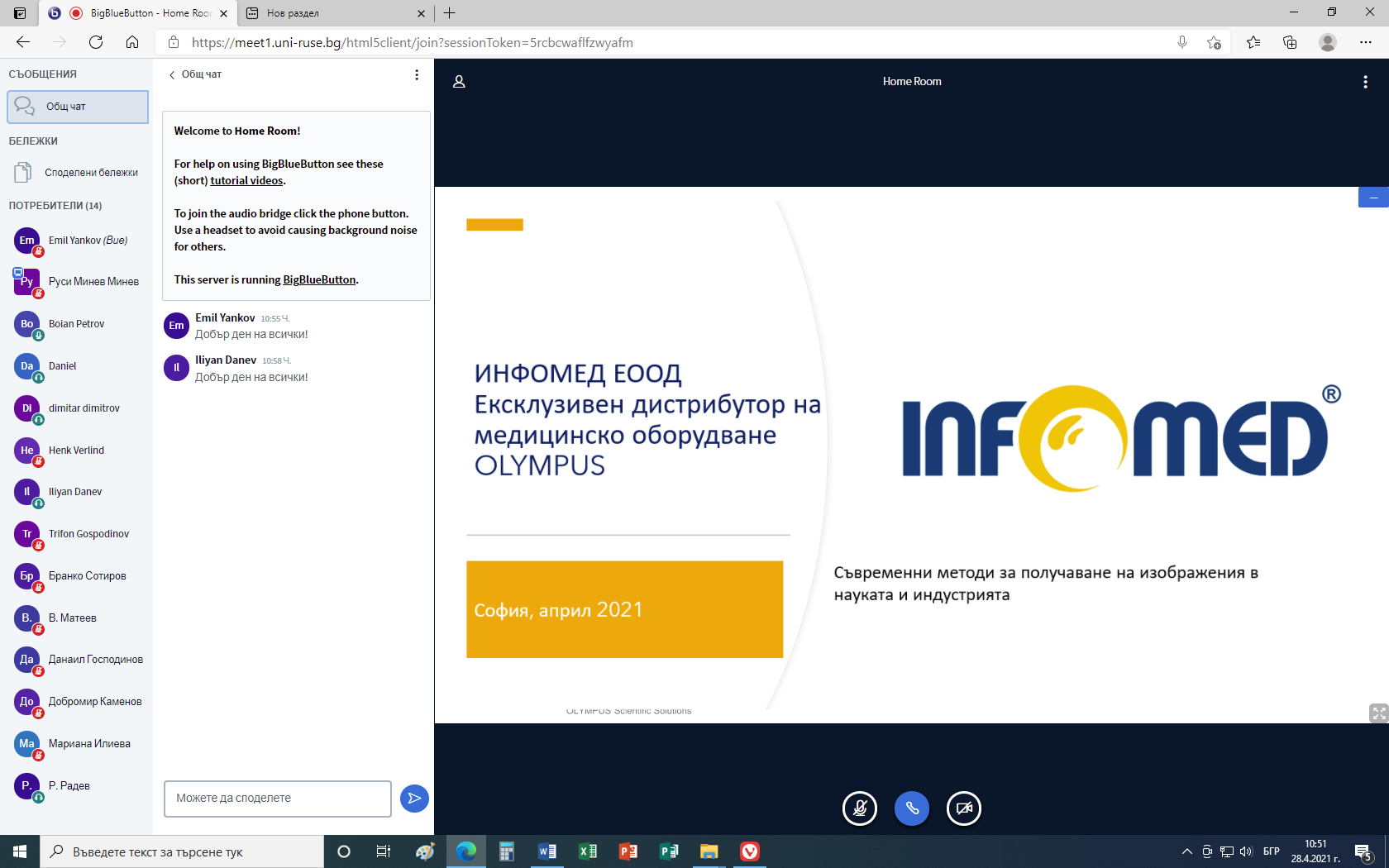Screen dimensions: 1389x868
Task: Minimize the presentation with blue button
Action: pyautogui.click(x=1373, y=198)
